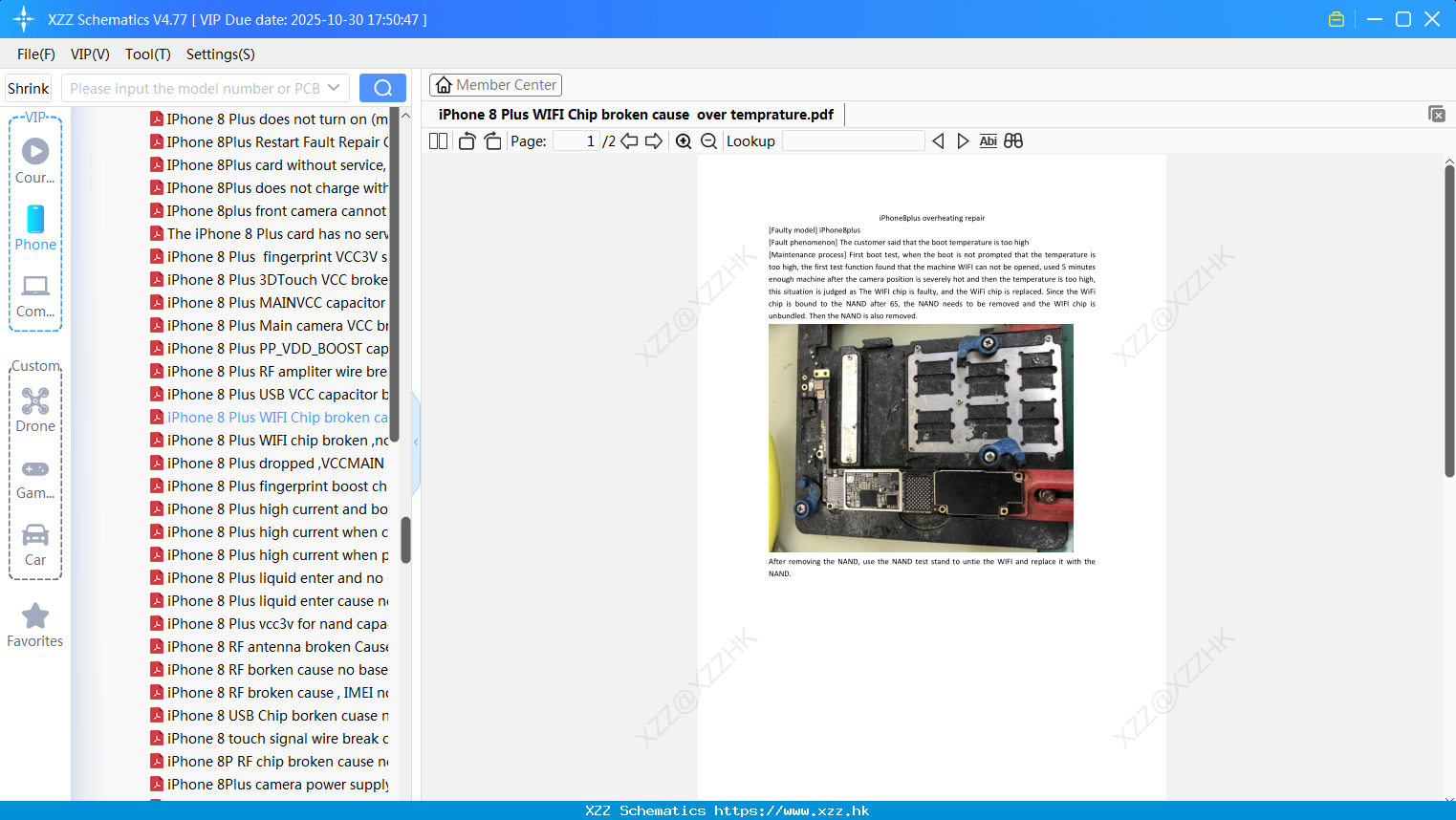1456x820 pixels.
Task: Click the Shrink button
Action: tap(28, 88)
